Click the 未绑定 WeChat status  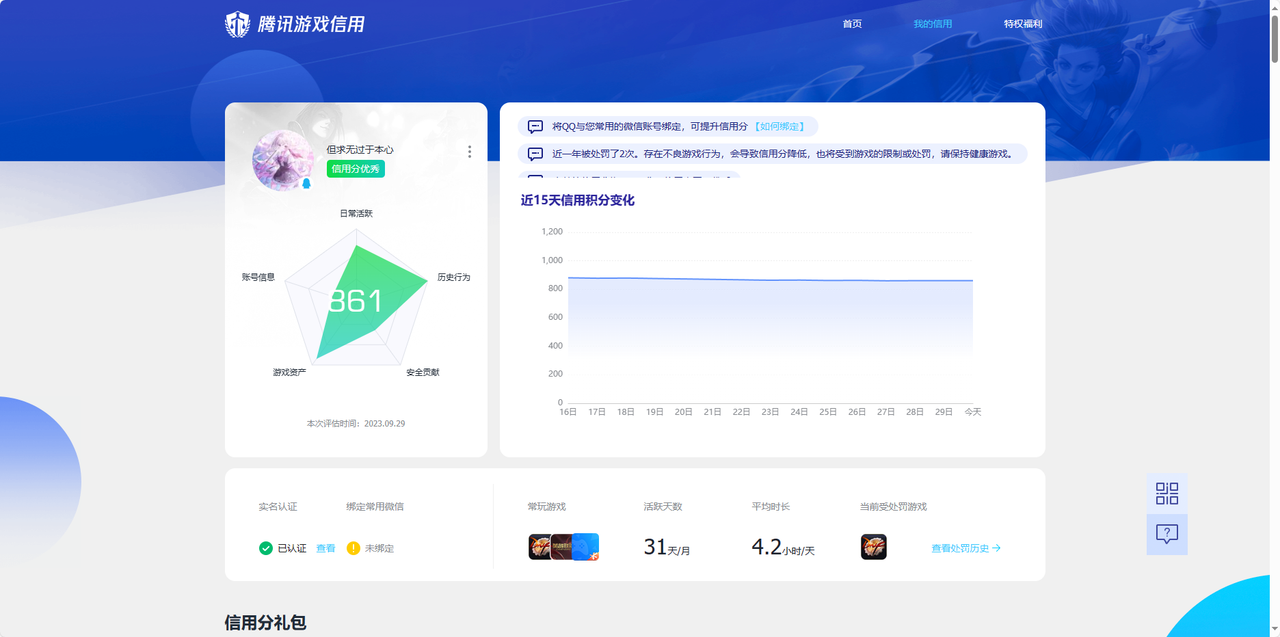379,548
